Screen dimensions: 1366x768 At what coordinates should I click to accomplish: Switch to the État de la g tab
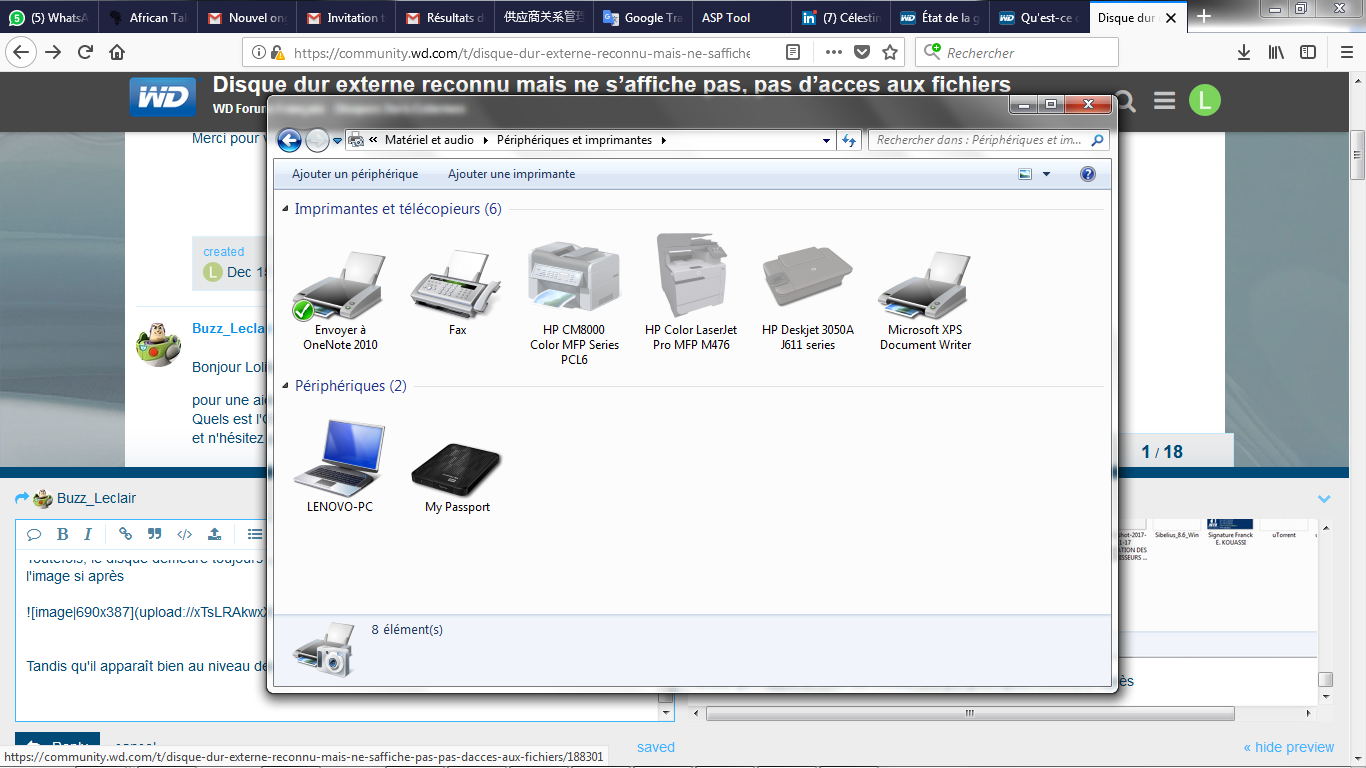pyautogui.click(x=941, y=17)
